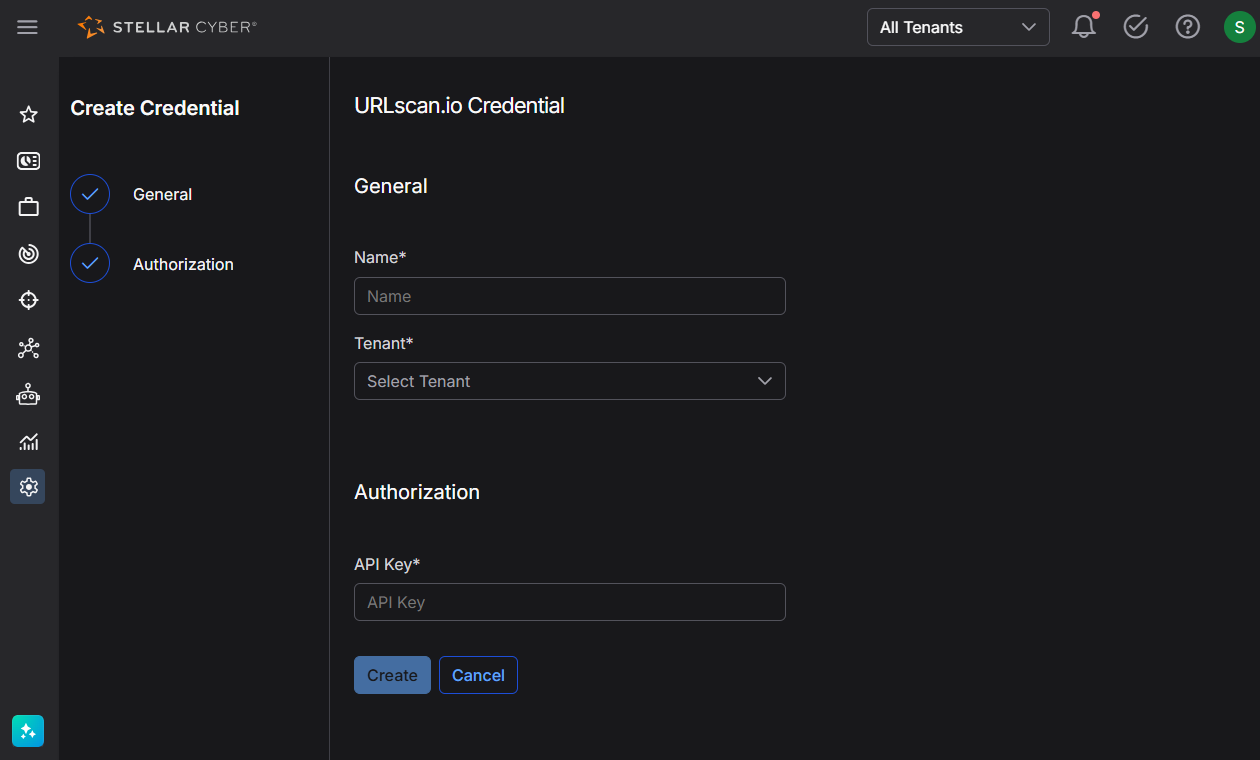Screen dimensions: 1260x760
Task: Click the URLscan.io Credential heading
Action: click(x=459, y=105)
